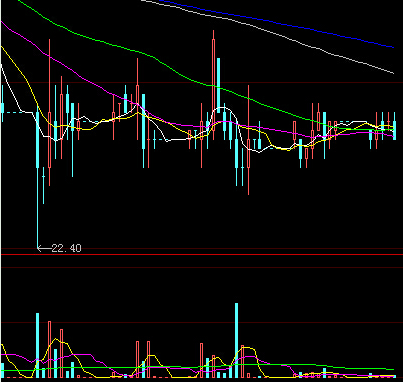Click the thick red panel divider line
403x382 pixels.
(x=201, y=255)
